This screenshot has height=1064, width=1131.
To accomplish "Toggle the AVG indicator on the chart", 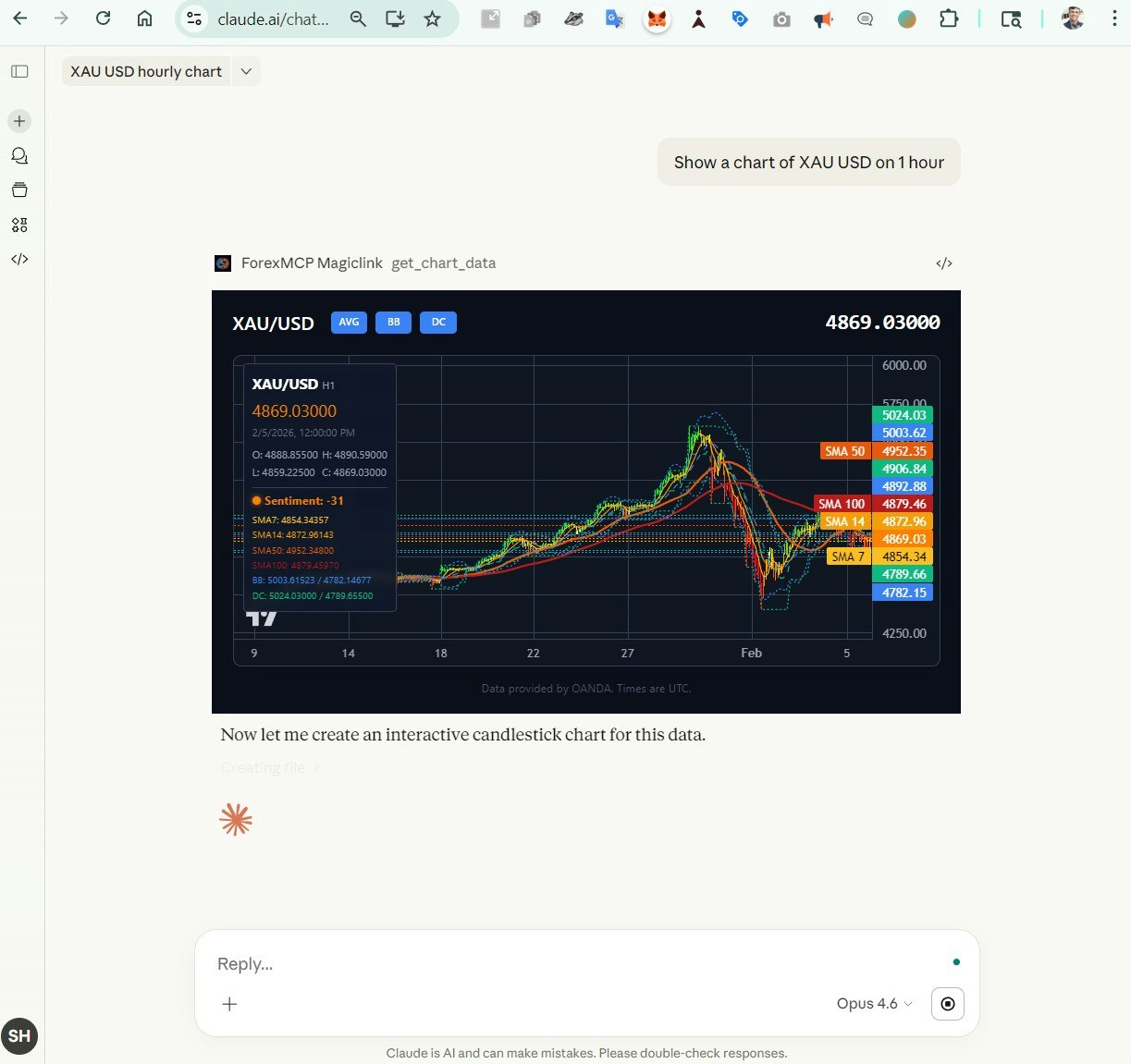I will coord(349,322).
